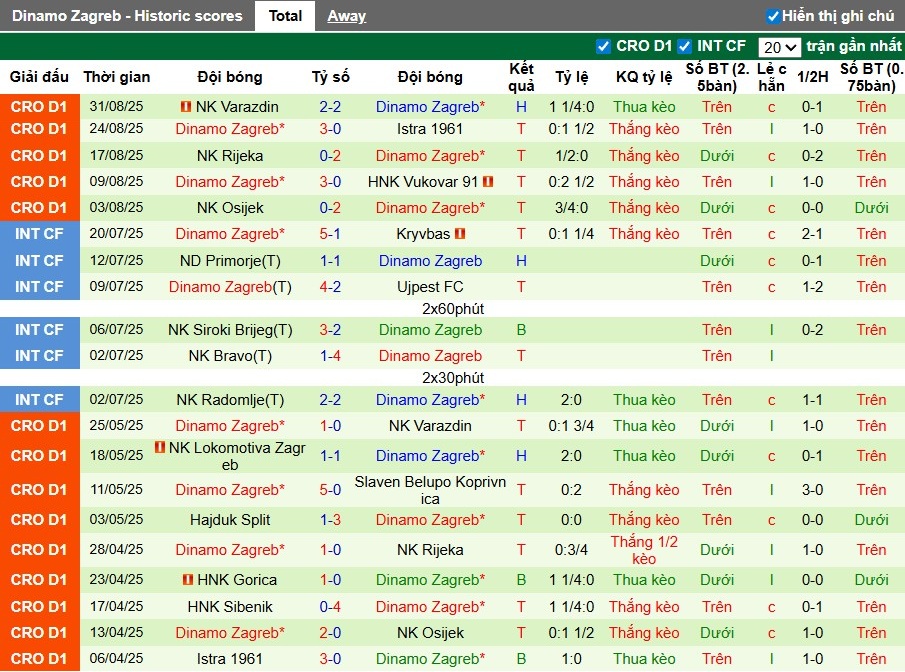Select NK Siroki Brijeg(T) team name
The height and width of the screenshot is (672, 905).
click(230, 330)
